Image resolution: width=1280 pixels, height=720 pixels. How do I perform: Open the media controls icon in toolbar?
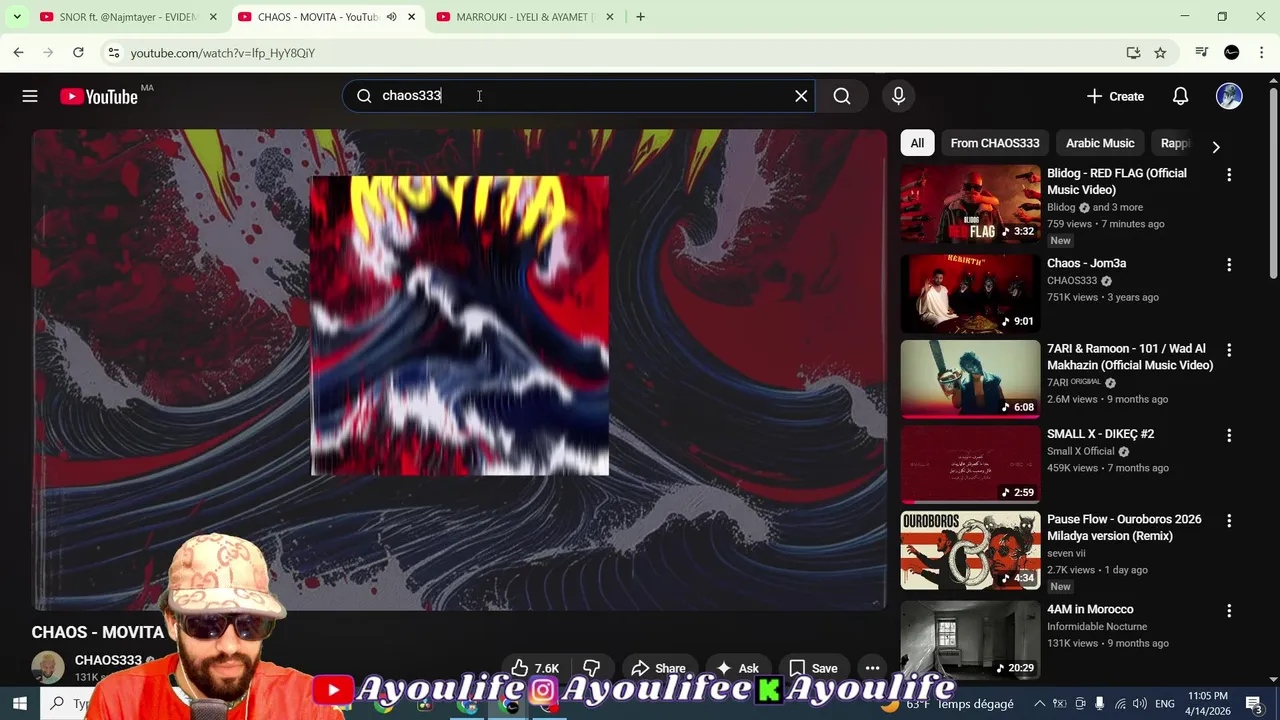pyautogui.click(x=1202, y=52)
